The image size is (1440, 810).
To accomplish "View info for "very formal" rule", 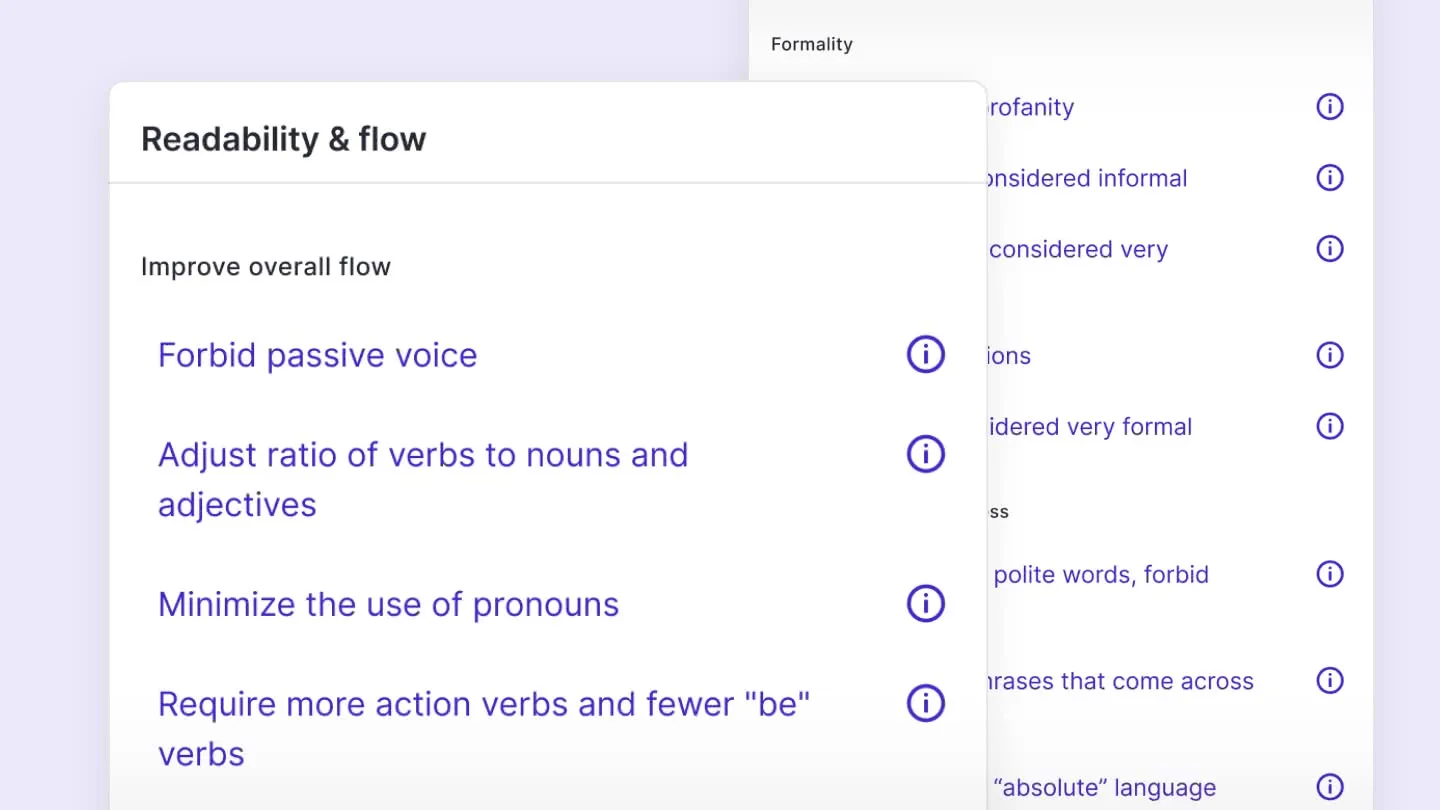I will [1330, 425].
